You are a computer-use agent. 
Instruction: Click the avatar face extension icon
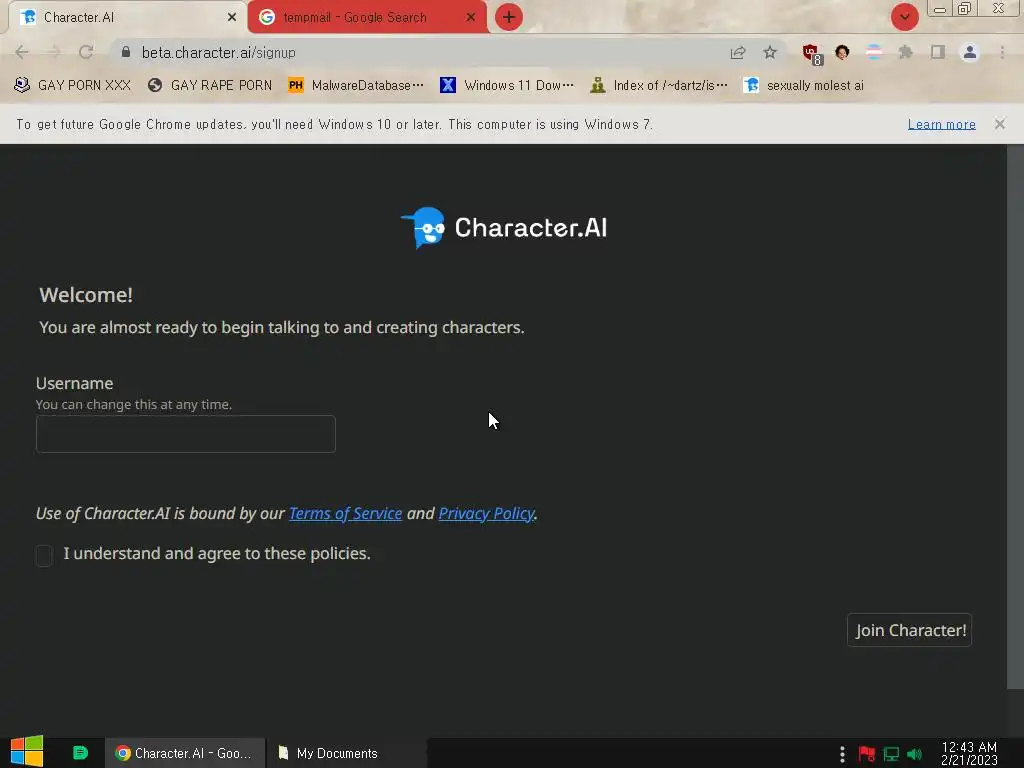point(842,52)
